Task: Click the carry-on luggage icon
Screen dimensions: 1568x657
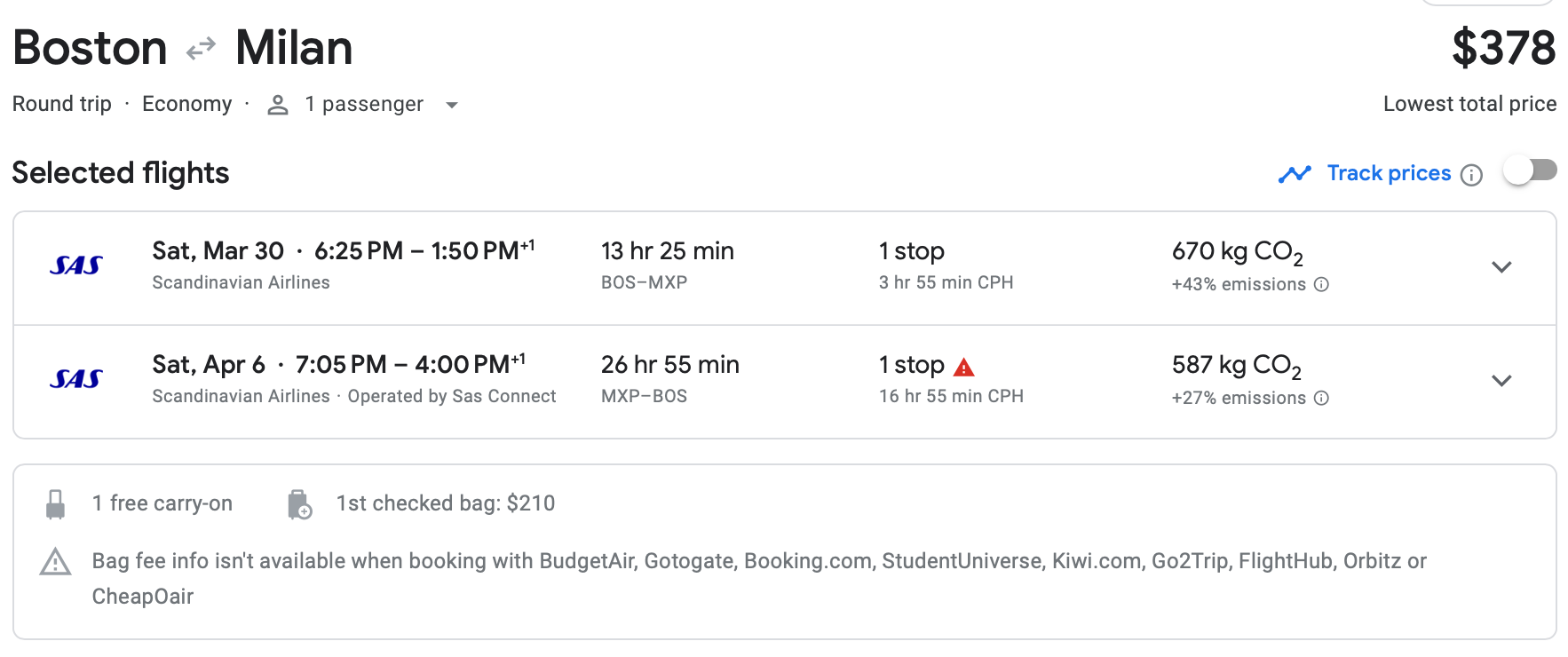Action: (x=55, y=504)
